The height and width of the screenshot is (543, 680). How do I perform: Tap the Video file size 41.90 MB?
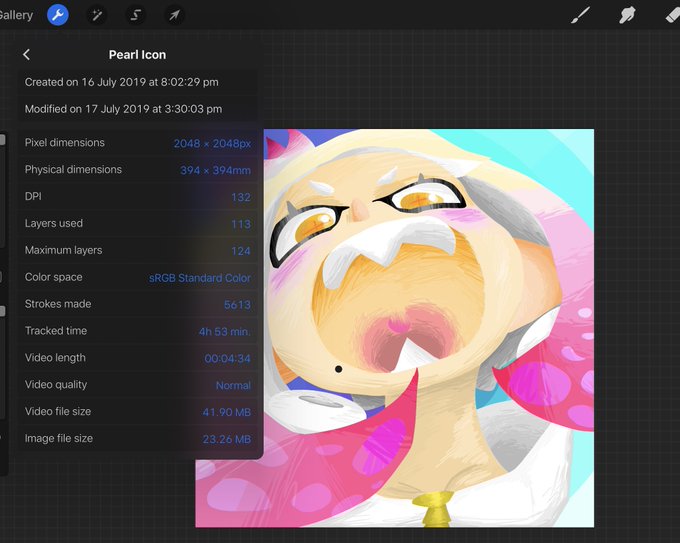pos(227,412)
